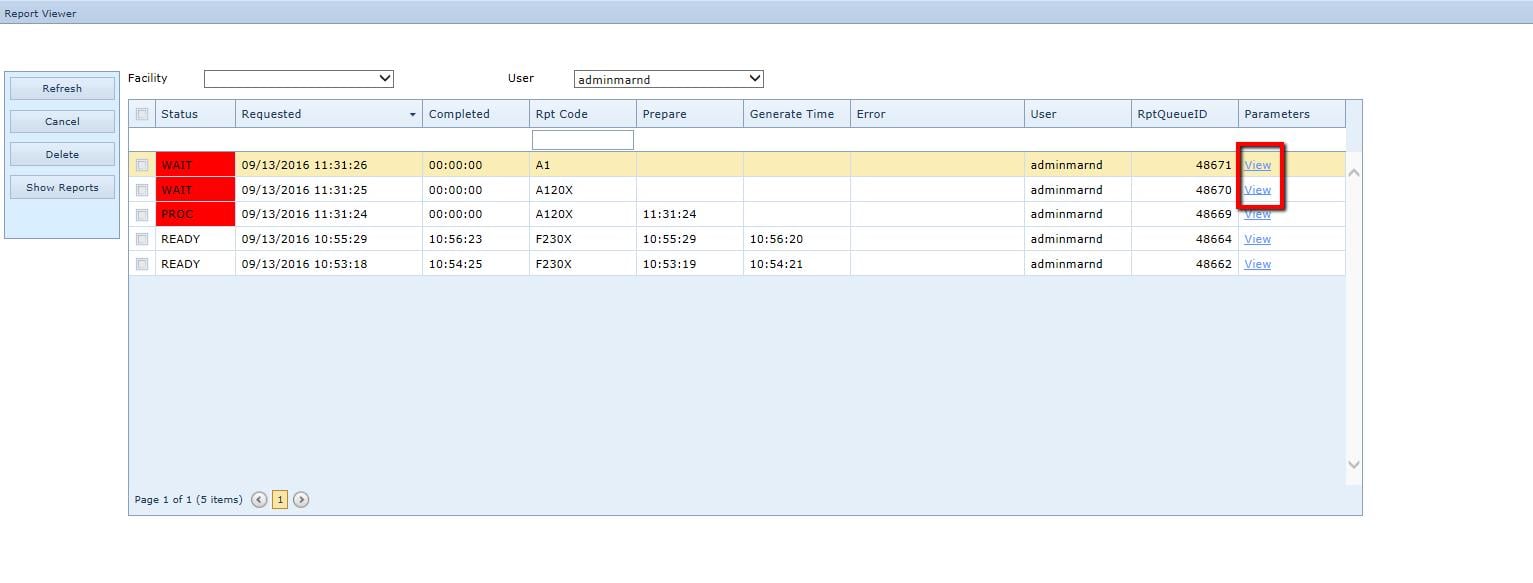Viewport: 1533px width, 583px height.
Task: Focus the Rpt Code filter box
Action: click(582, 140)
